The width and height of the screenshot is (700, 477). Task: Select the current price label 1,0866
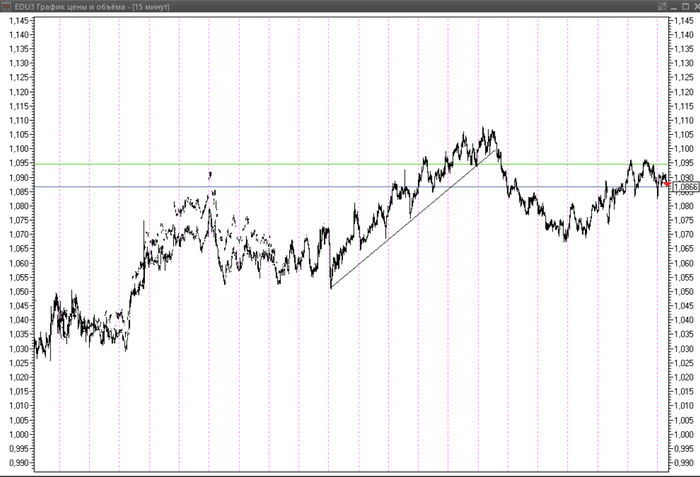click(685, 187)
